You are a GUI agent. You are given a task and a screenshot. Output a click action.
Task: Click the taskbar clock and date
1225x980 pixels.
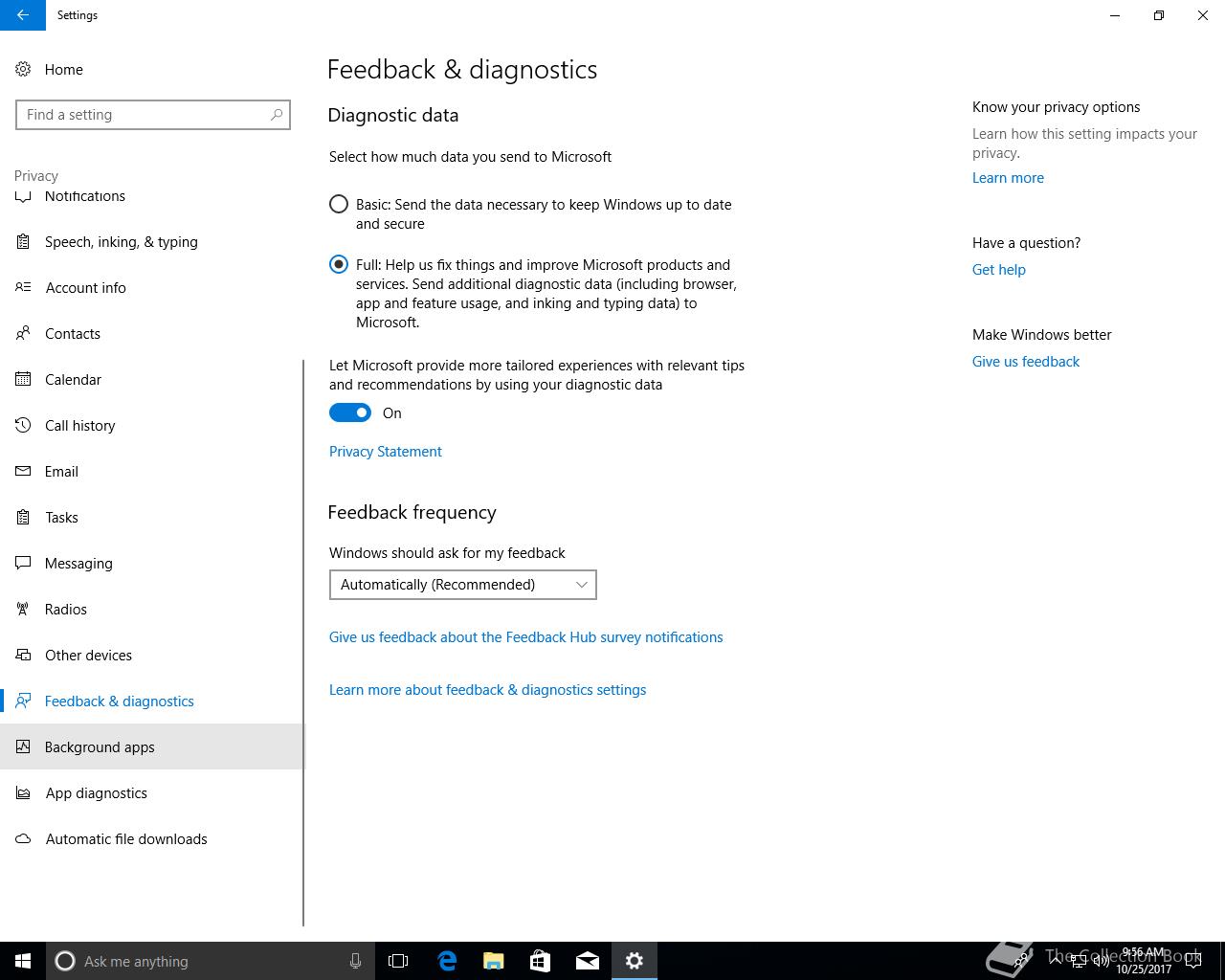(1143, 961)
